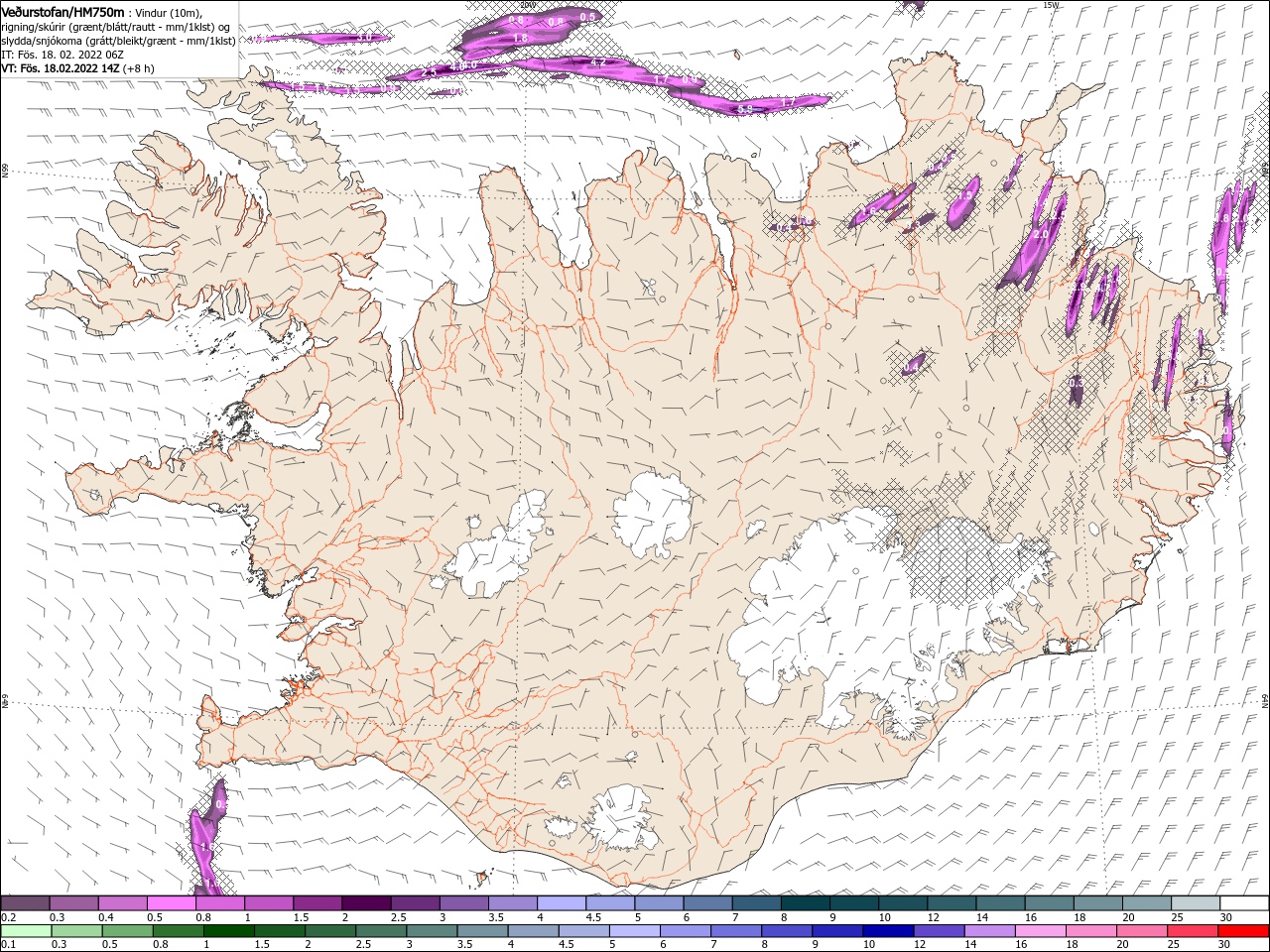Image resolution: width=1270 pixels, height=952 pixels.
Task: Pick the light lavender snow swatch starting at 4
Action: click(x=561, y=902)
